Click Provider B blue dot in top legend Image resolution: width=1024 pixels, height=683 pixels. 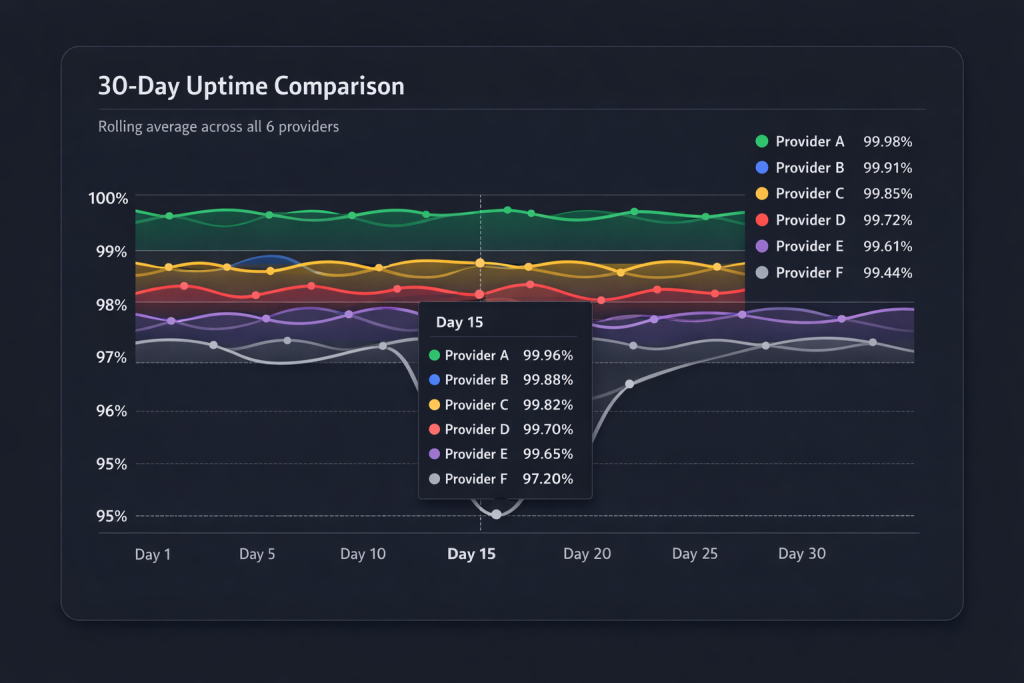pos(762,168)
